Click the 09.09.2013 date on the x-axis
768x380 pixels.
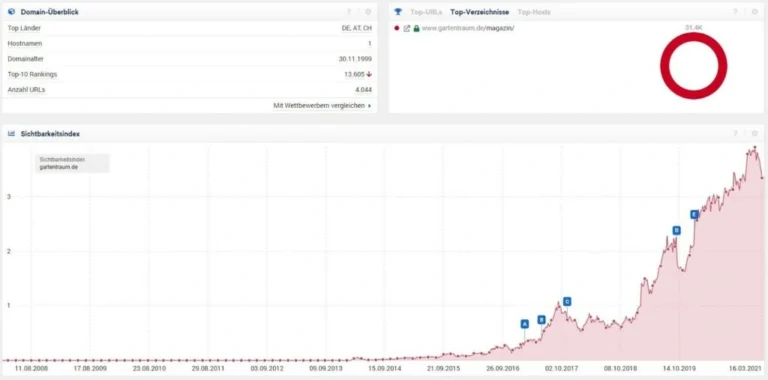(326, 368)
